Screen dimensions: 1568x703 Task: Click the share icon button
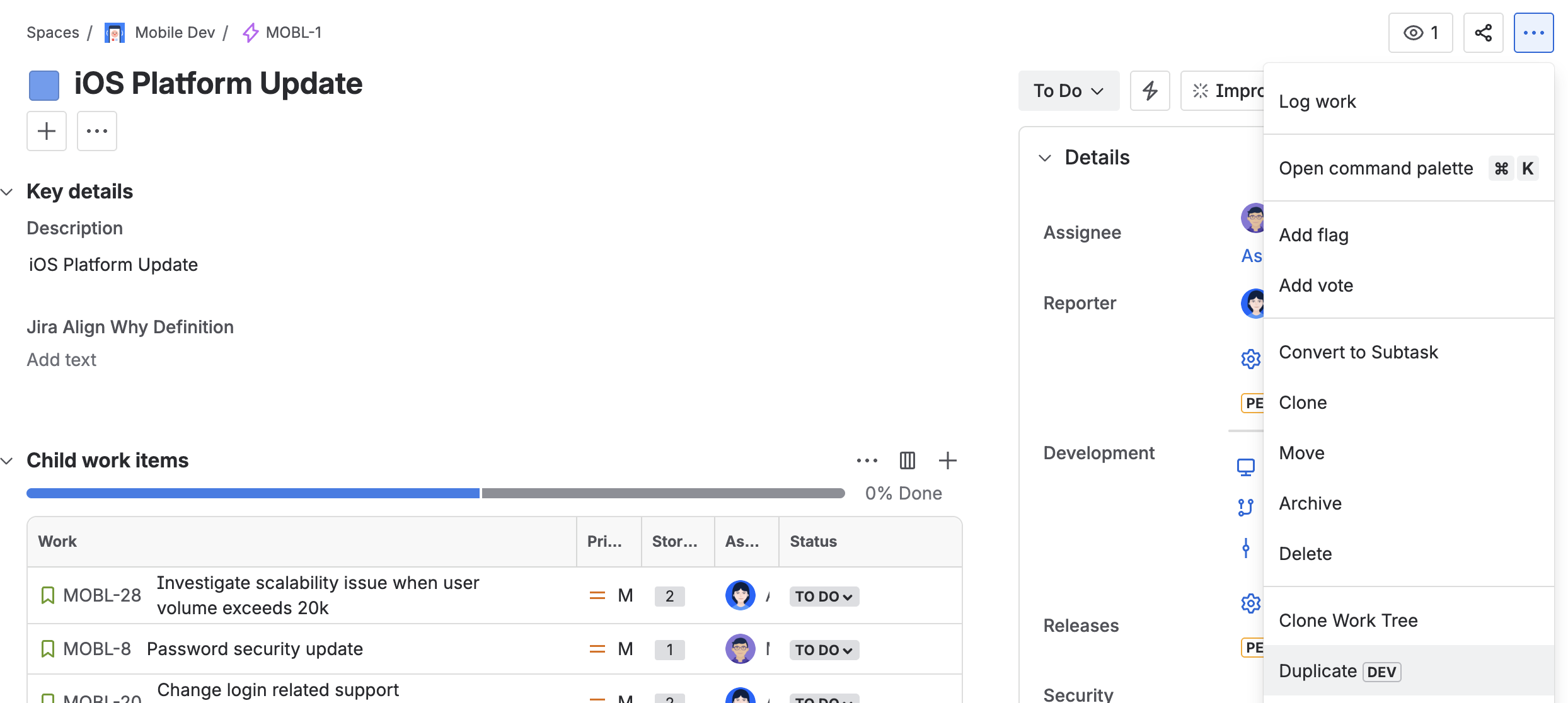point(1483,33)
